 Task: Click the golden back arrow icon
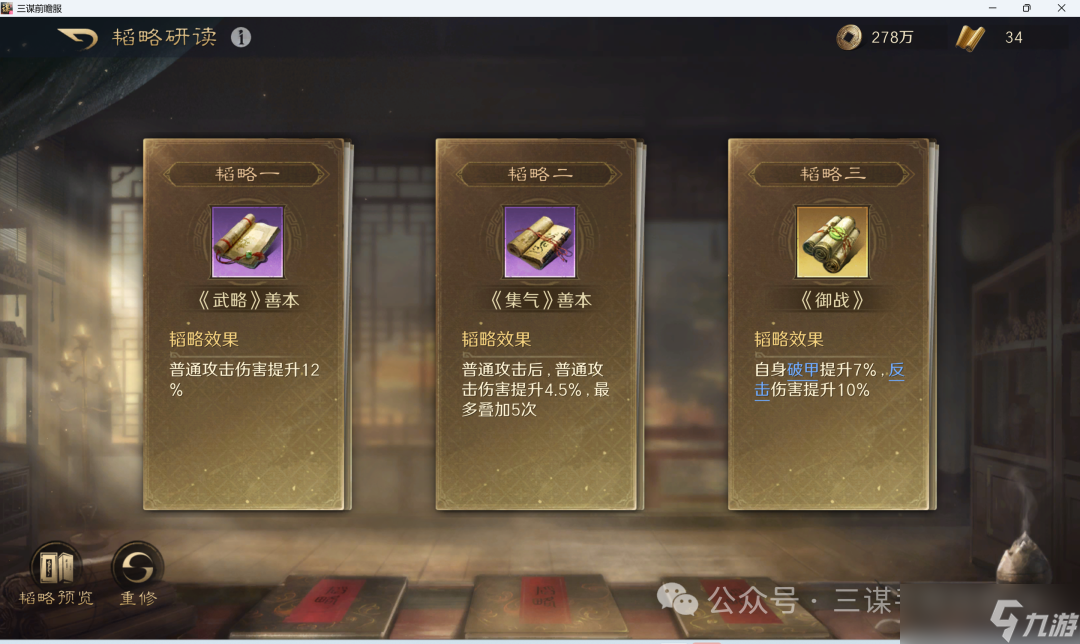tap(77, 38)
